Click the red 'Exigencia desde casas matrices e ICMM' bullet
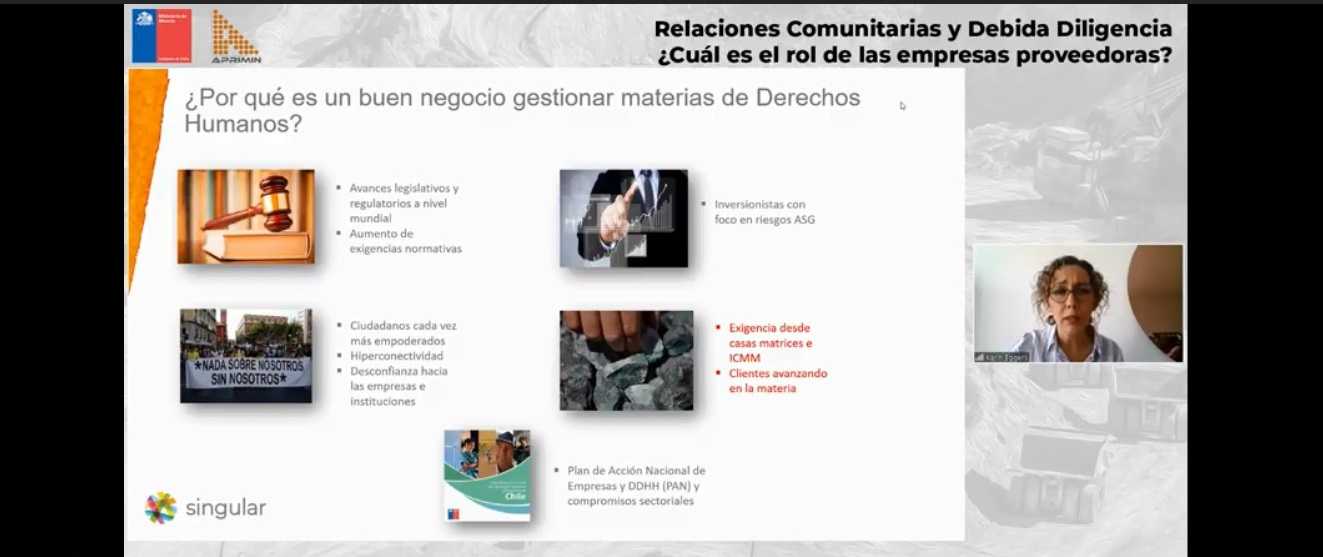Viewport: 1323px width, 557px height. coord(769,341)
